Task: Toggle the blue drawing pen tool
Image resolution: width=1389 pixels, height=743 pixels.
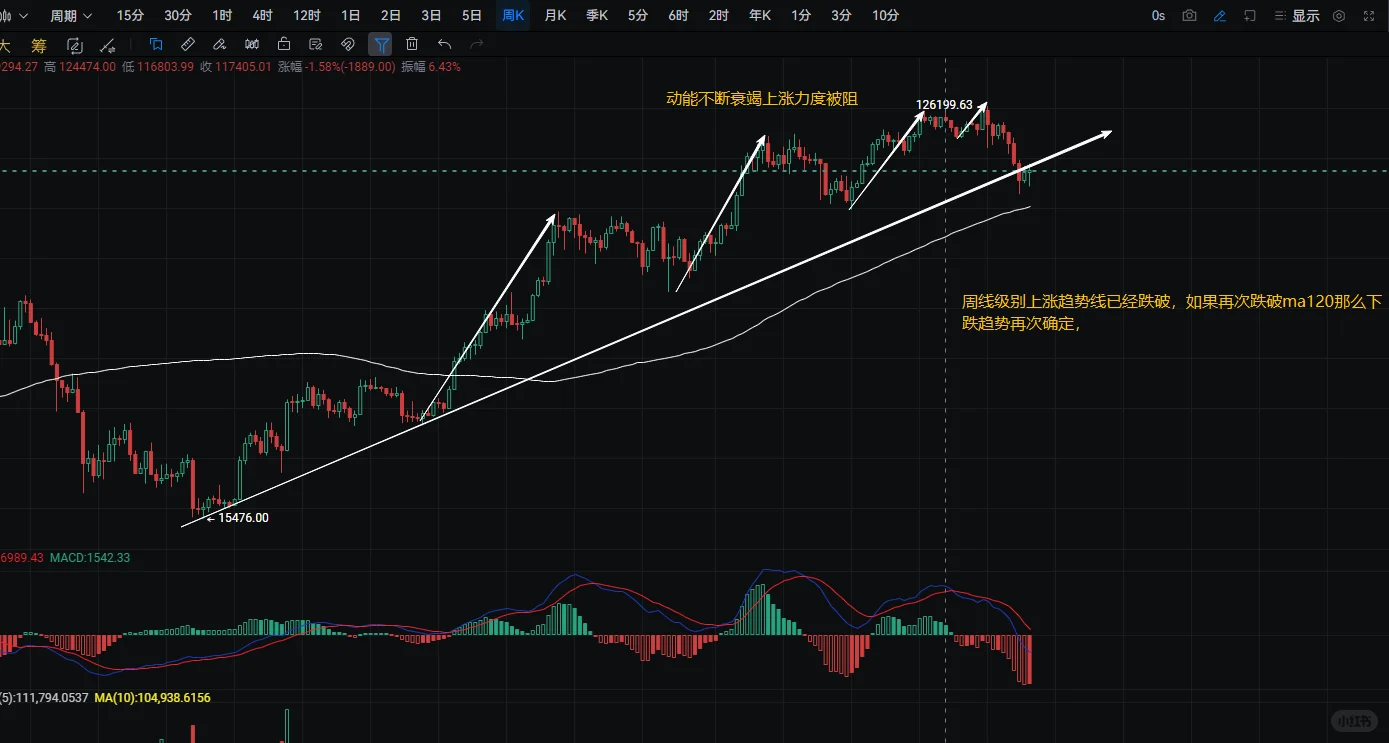Action: (x=1220, y=16)
